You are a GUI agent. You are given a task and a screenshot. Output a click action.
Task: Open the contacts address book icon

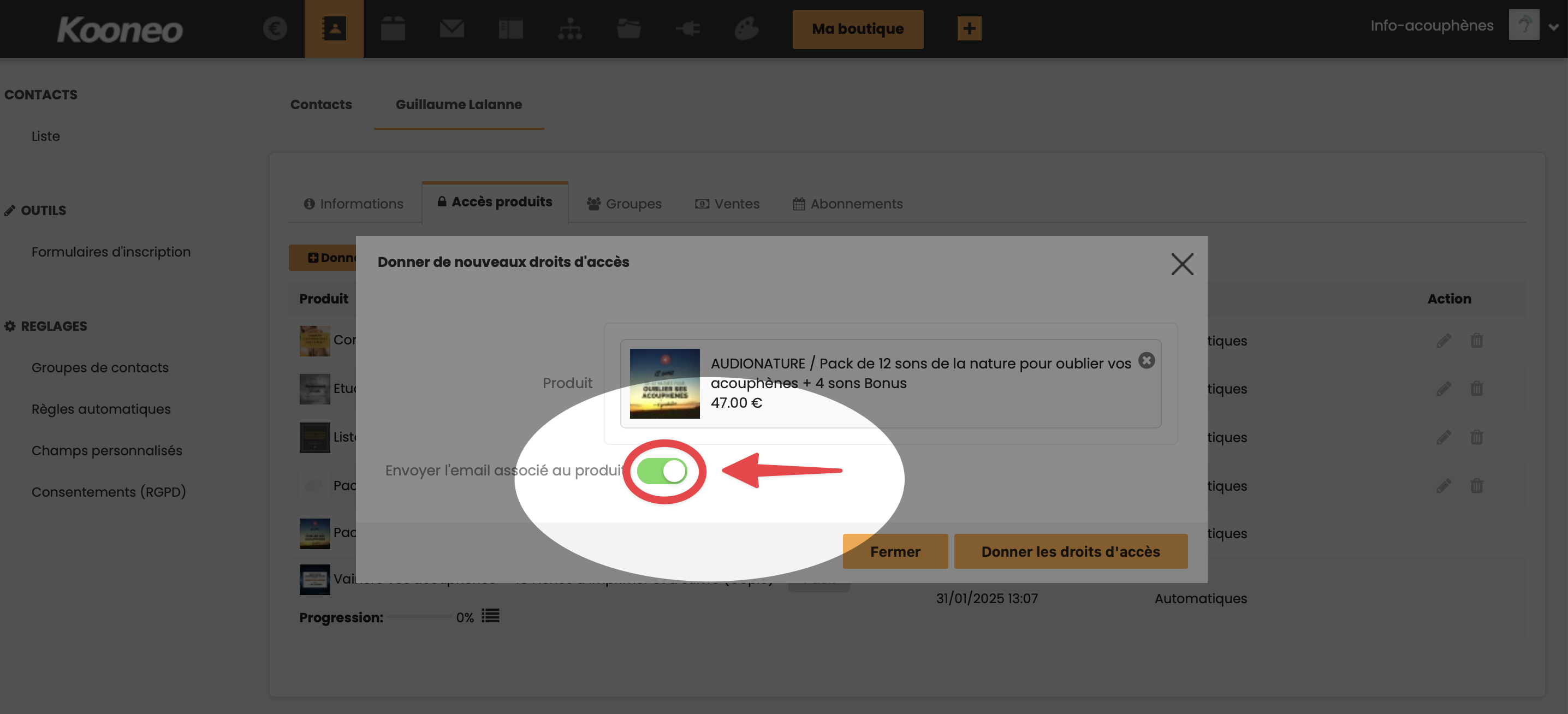coord(334,28)
